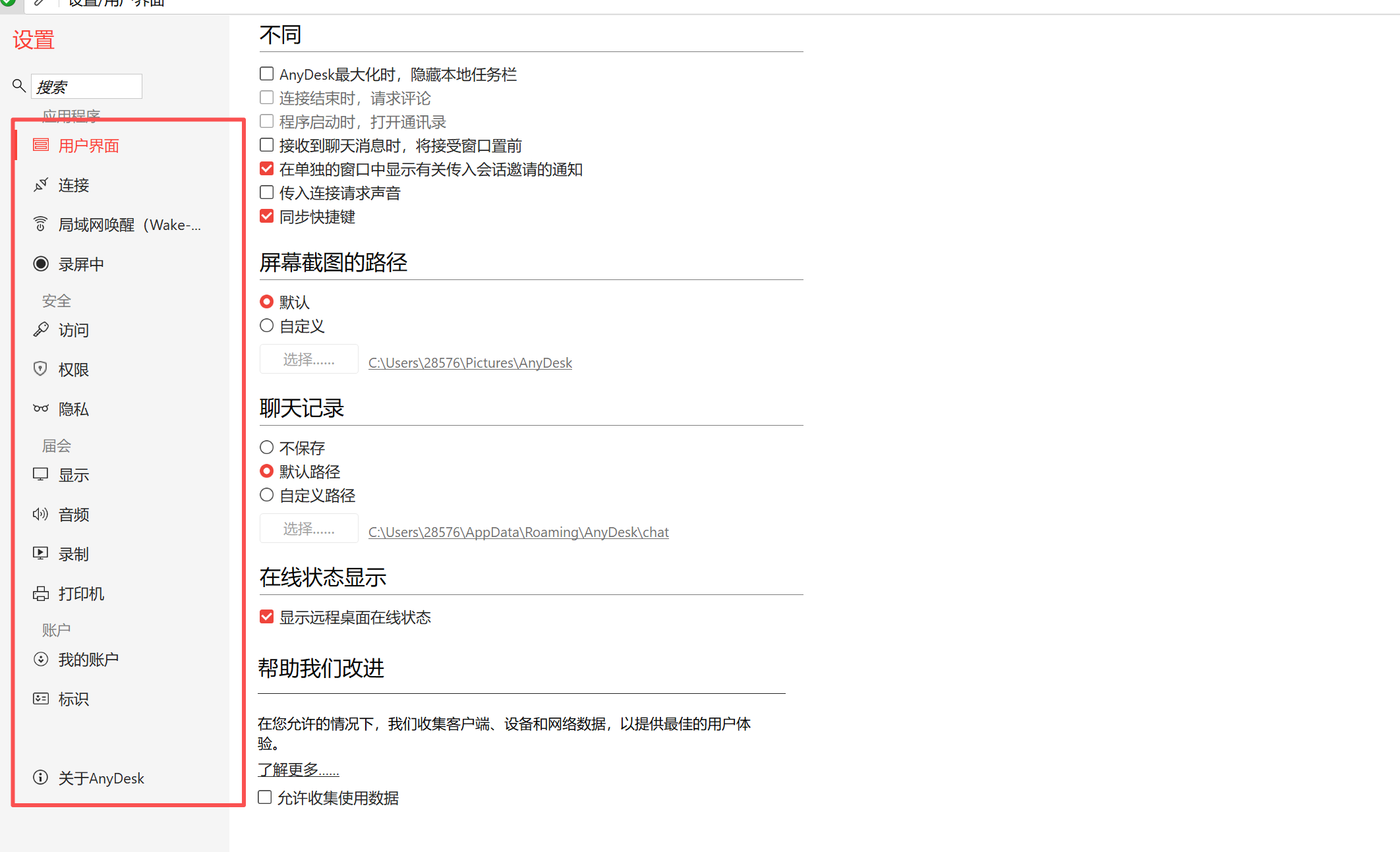Click the search magnifier icon
This screenshot has width=1400, height=852.
(x=19, y=86)
